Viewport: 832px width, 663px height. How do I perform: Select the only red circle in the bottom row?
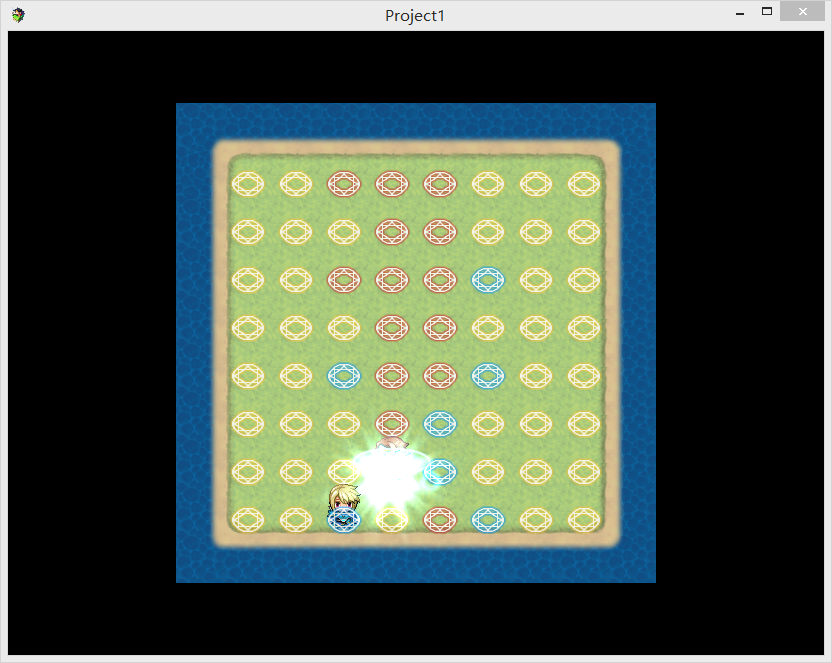tap(440, 520)
